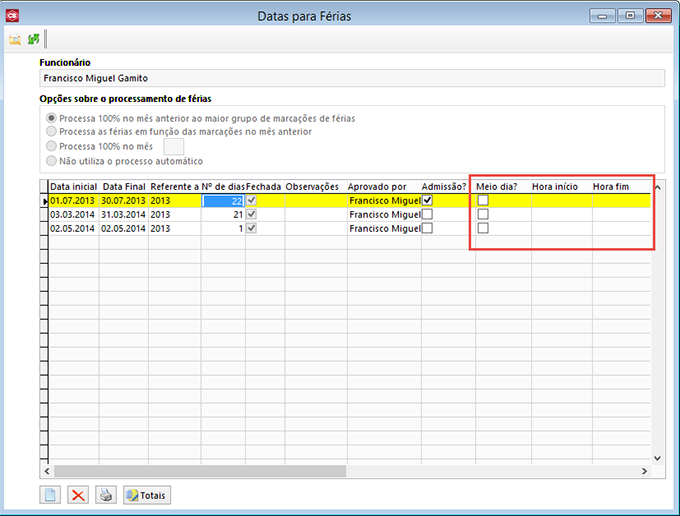Screen dimensions: 680x516
Task: Enable Meio dia checkbox in first row
Action: (483, 201)
